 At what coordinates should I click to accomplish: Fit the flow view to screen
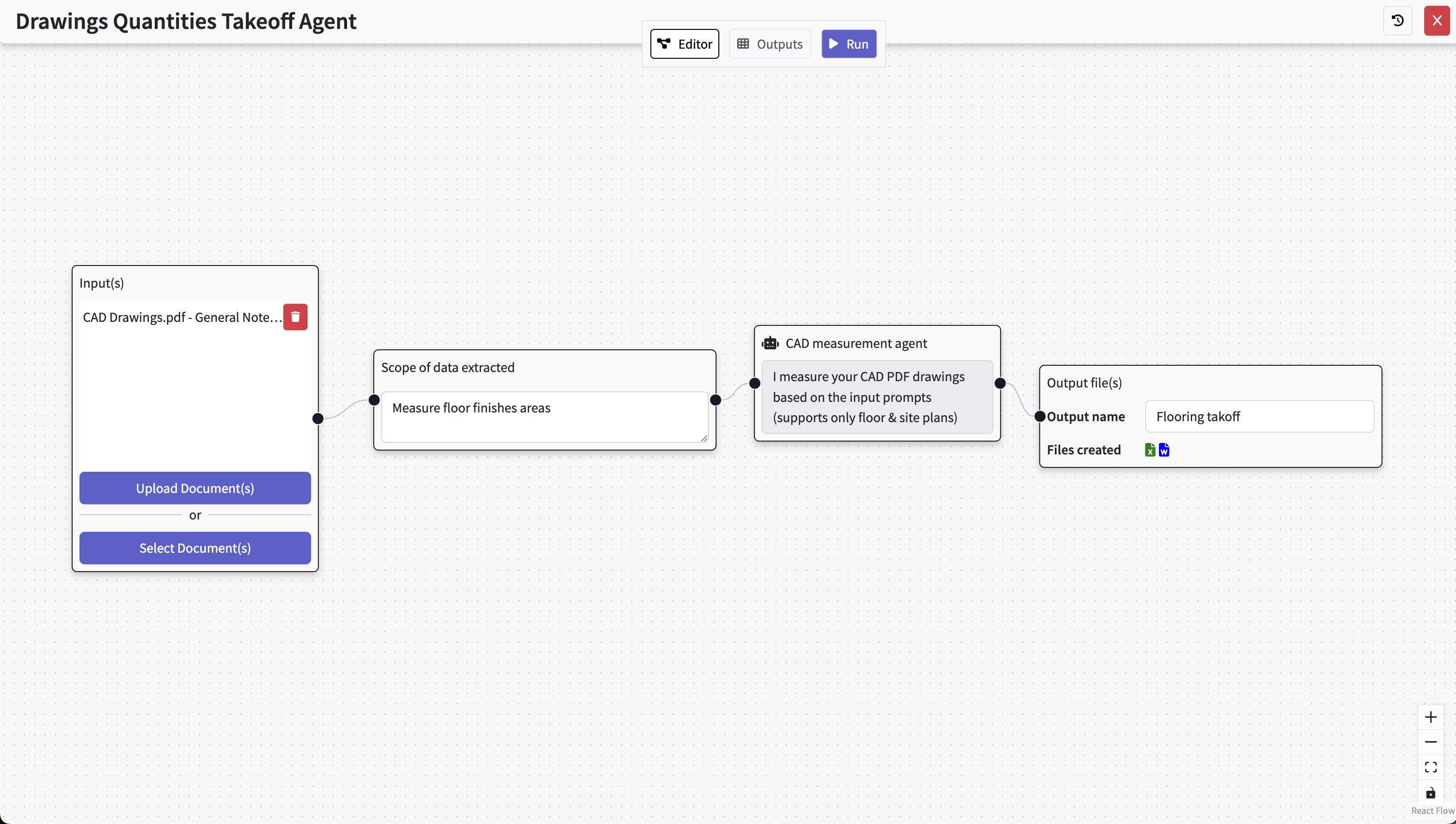coord(1430,768)
